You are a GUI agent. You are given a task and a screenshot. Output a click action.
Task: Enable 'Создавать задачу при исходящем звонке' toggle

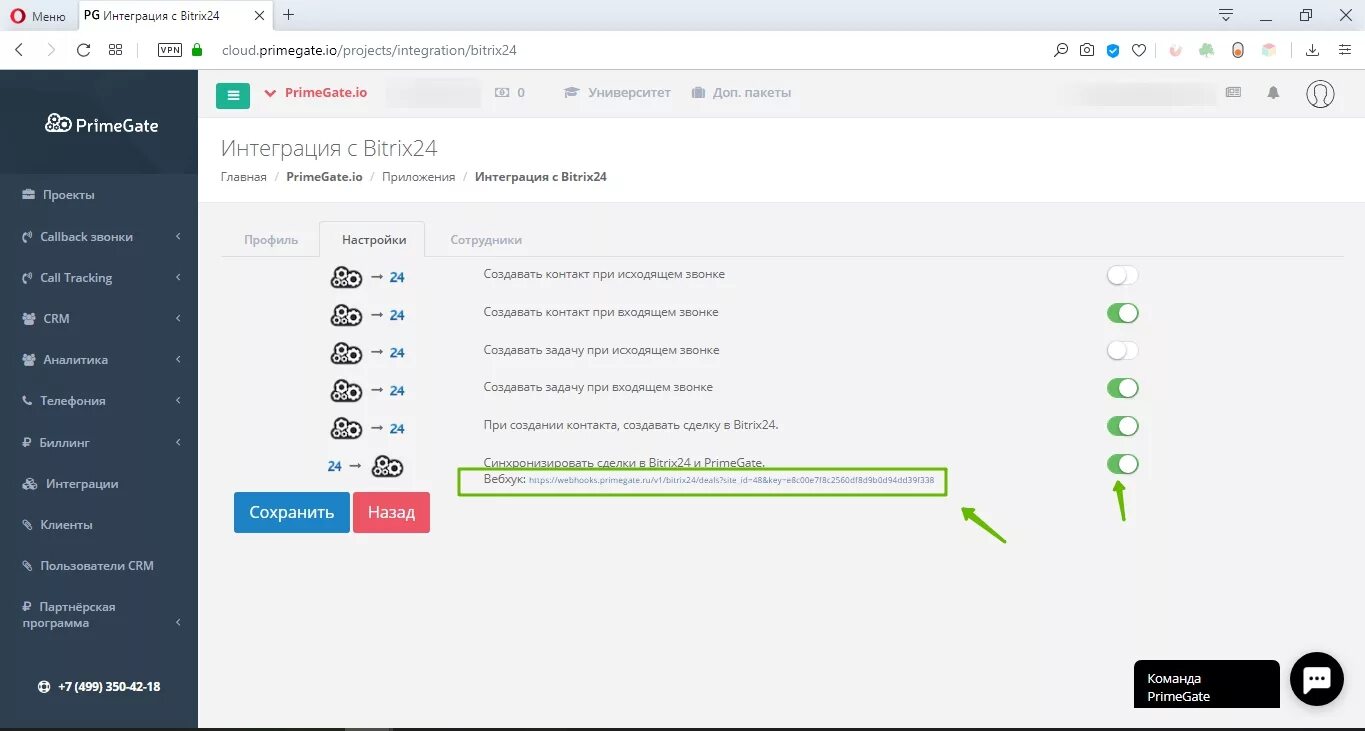click(x=1122, y=350)
